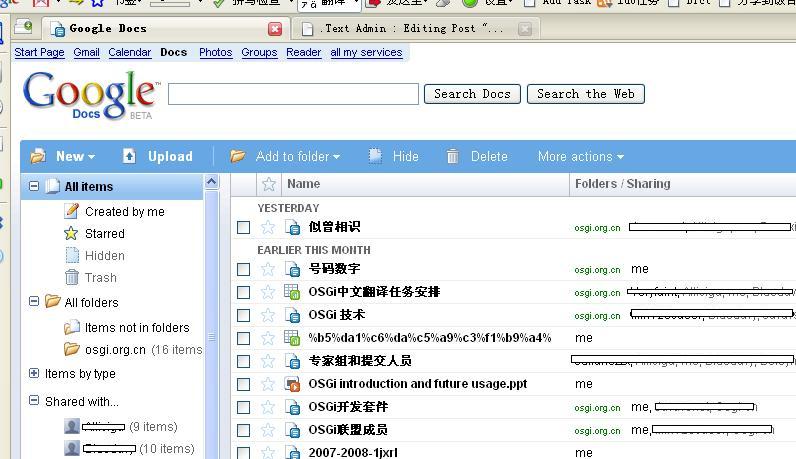Open the Add to folder dropdown
The height and width of the screenshot is (459, 796).
point(298,156)
